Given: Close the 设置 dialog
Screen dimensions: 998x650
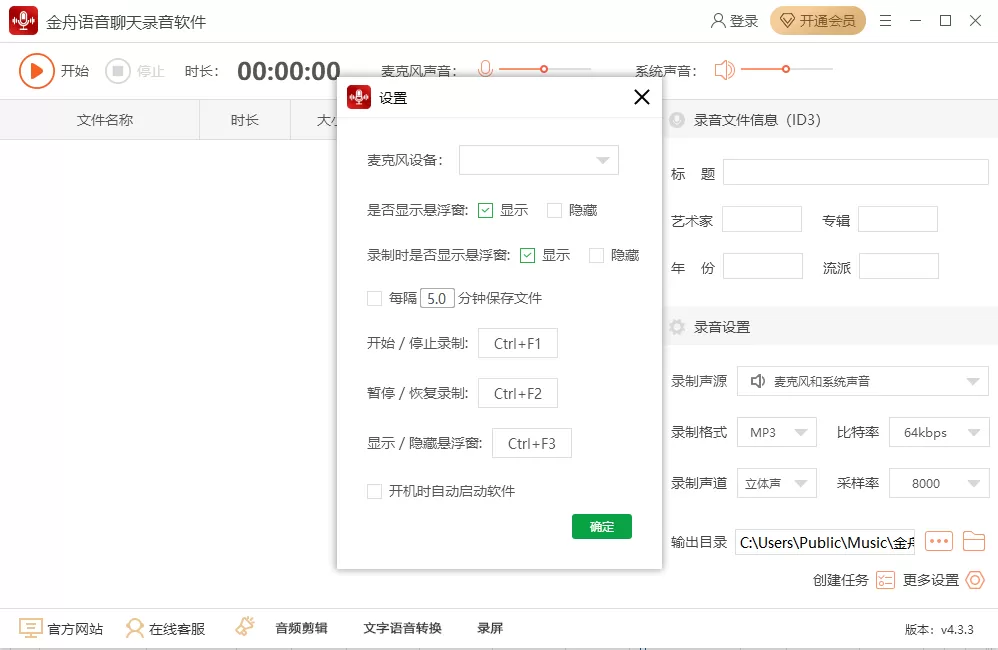Looking at the screenshot, I should pyautogui.click(x=642, y=97).
